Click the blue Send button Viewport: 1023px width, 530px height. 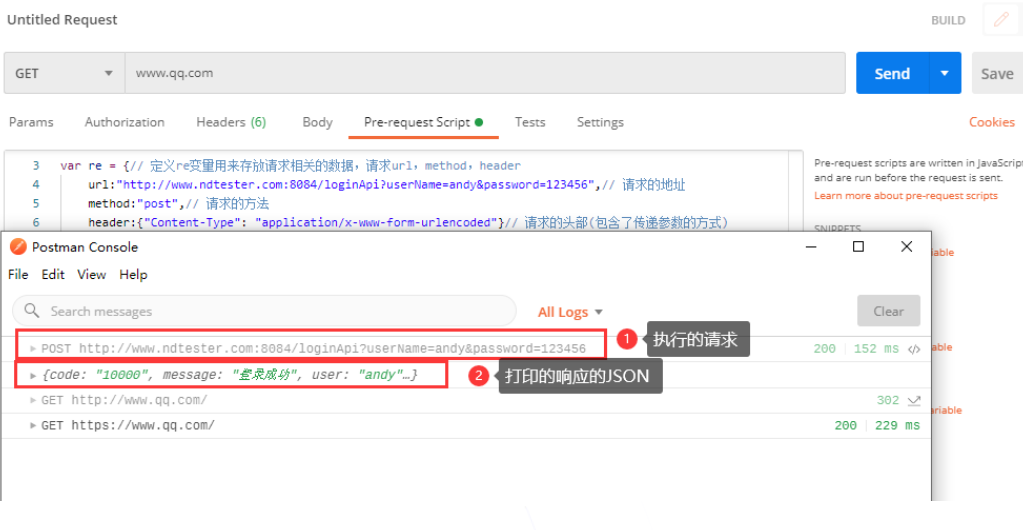(x=892, y=73)
